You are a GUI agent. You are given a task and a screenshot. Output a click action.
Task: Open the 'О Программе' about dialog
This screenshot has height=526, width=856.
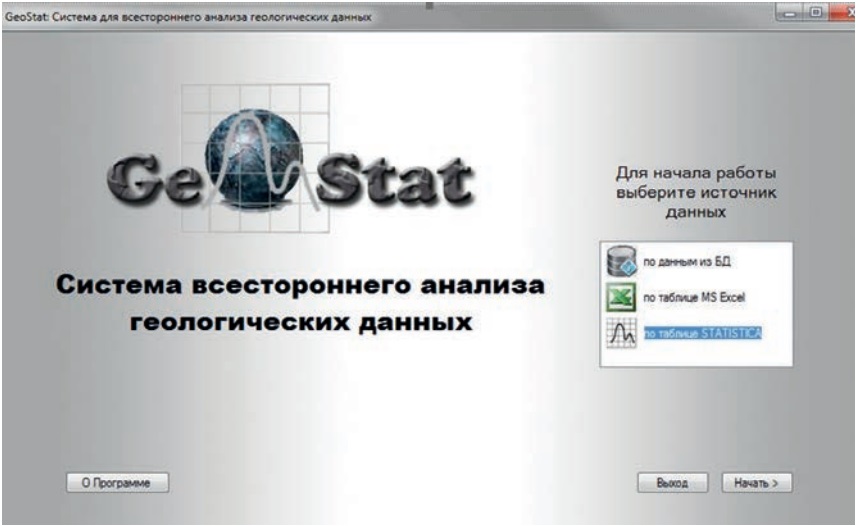[117, 483]
